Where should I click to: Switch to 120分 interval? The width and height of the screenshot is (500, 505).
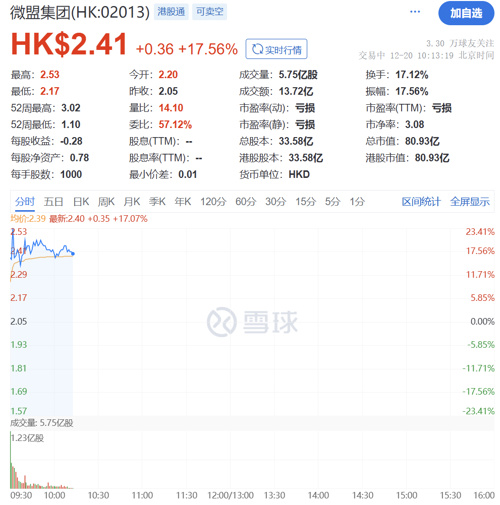click(x=213, y=202)
